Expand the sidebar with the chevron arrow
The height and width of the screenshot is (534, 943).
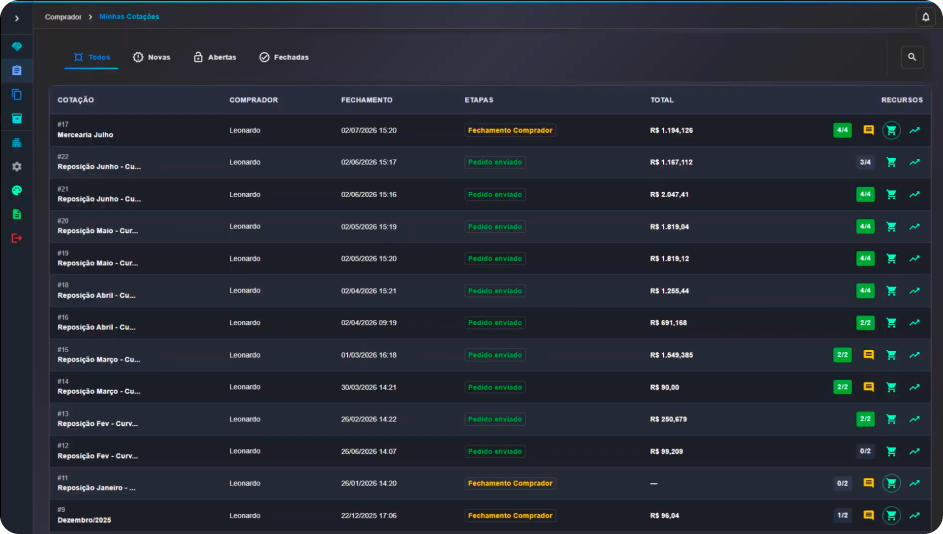[17, 19]
